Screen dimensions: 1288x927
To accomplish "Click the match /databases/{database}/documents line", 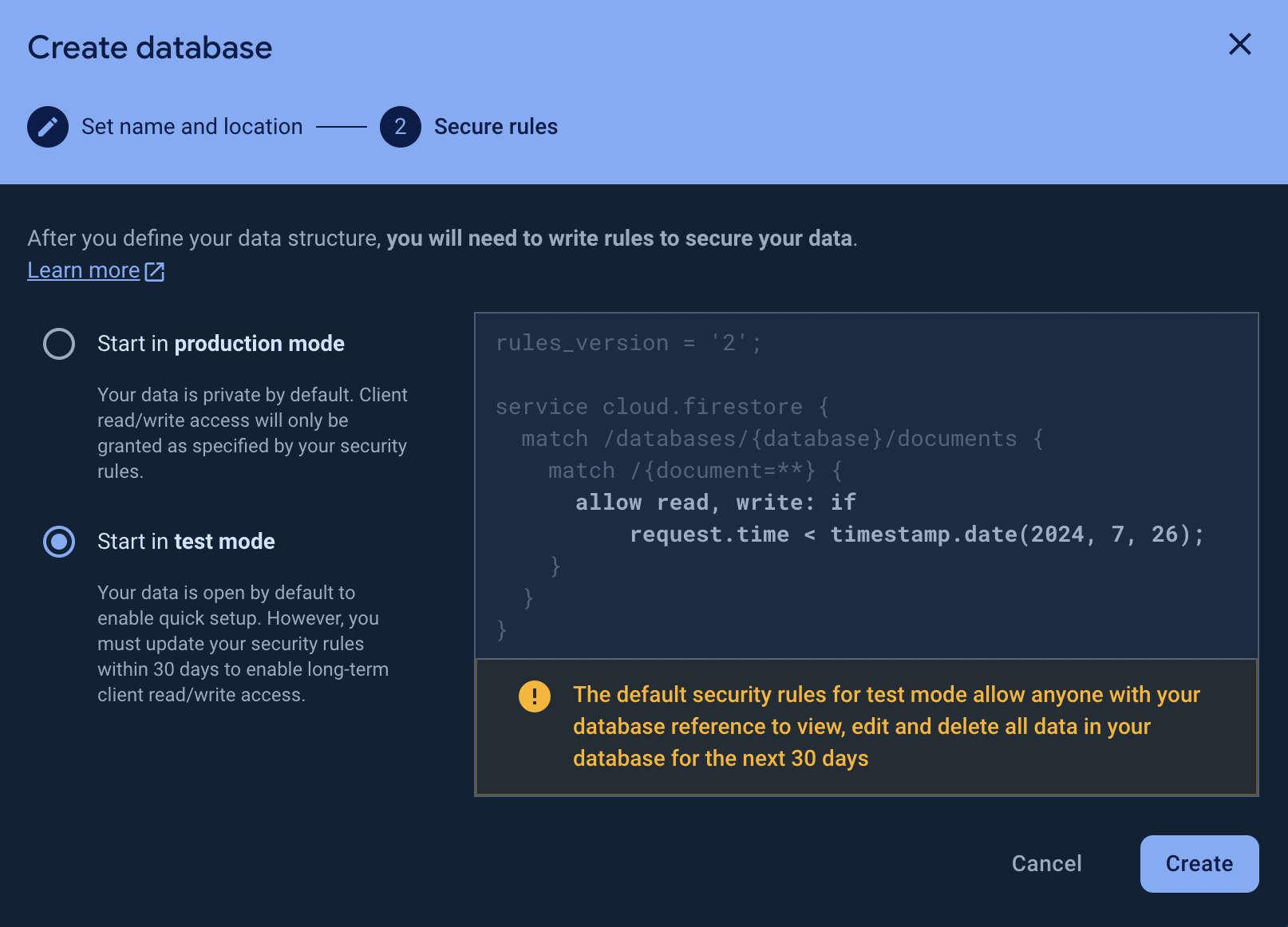I will (x=782, y=439).
